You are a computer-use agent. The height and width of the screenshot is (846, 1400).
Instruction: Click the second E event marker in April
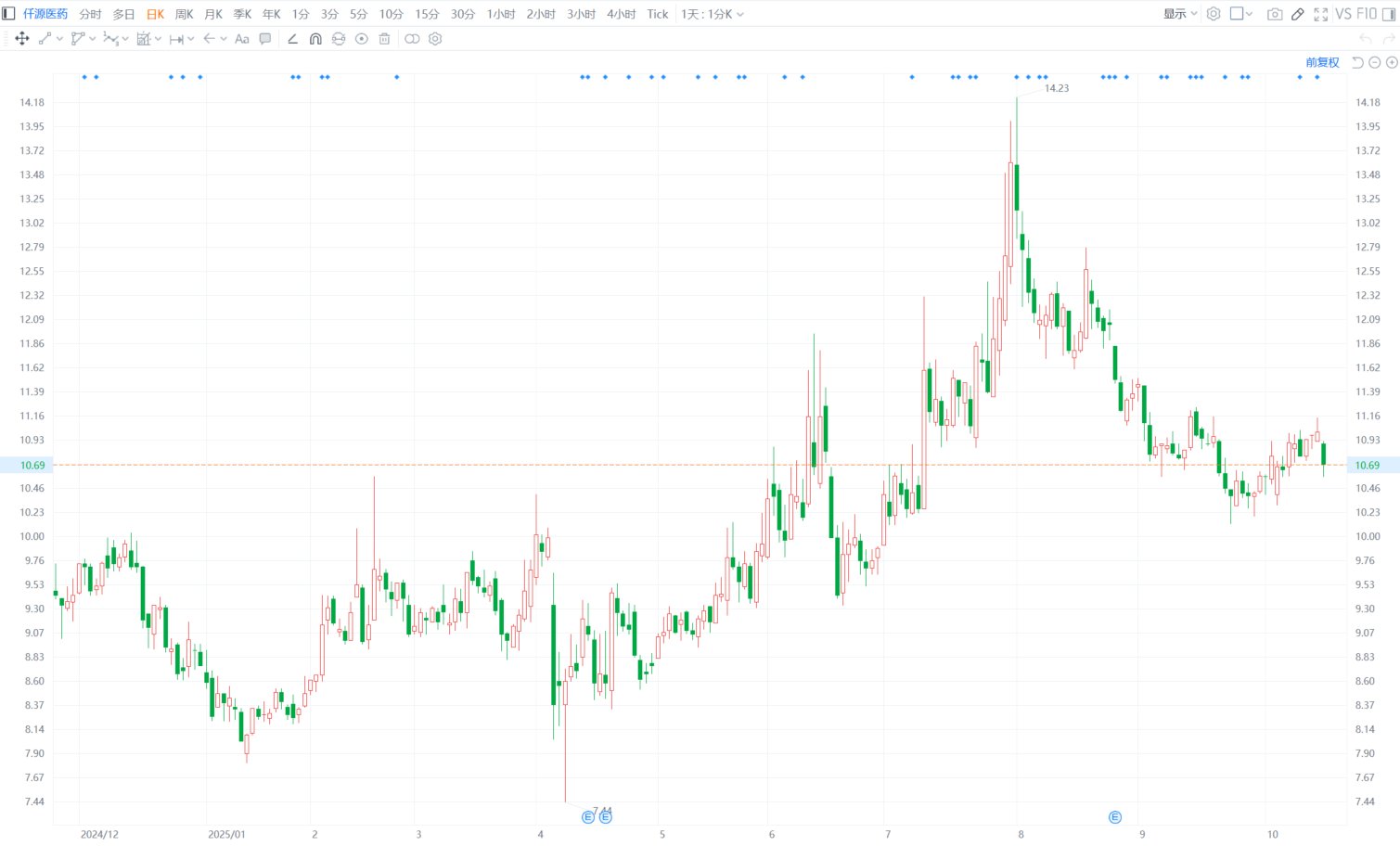(x=605, y=817)
